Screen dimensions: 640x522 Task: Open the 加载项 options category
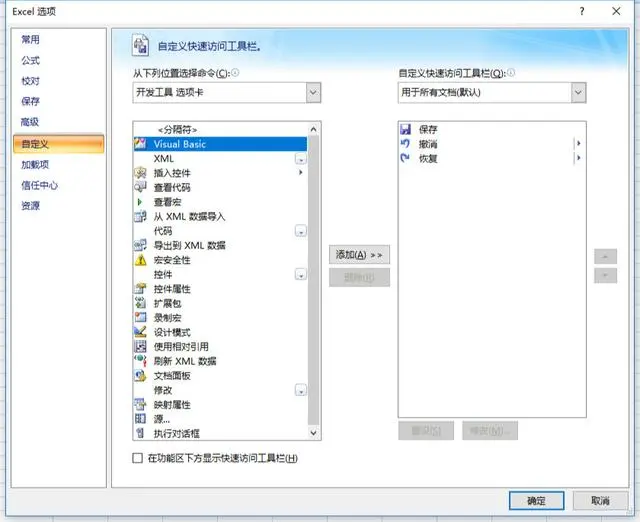coord(35,164)
